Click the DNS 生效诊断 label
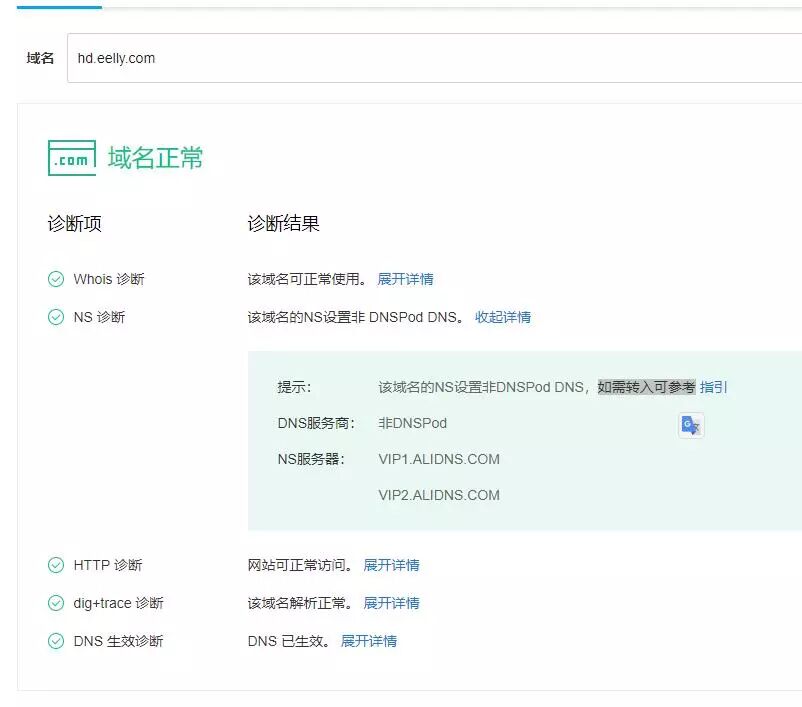This screenshot has width=802, height=707. point(118,641)
